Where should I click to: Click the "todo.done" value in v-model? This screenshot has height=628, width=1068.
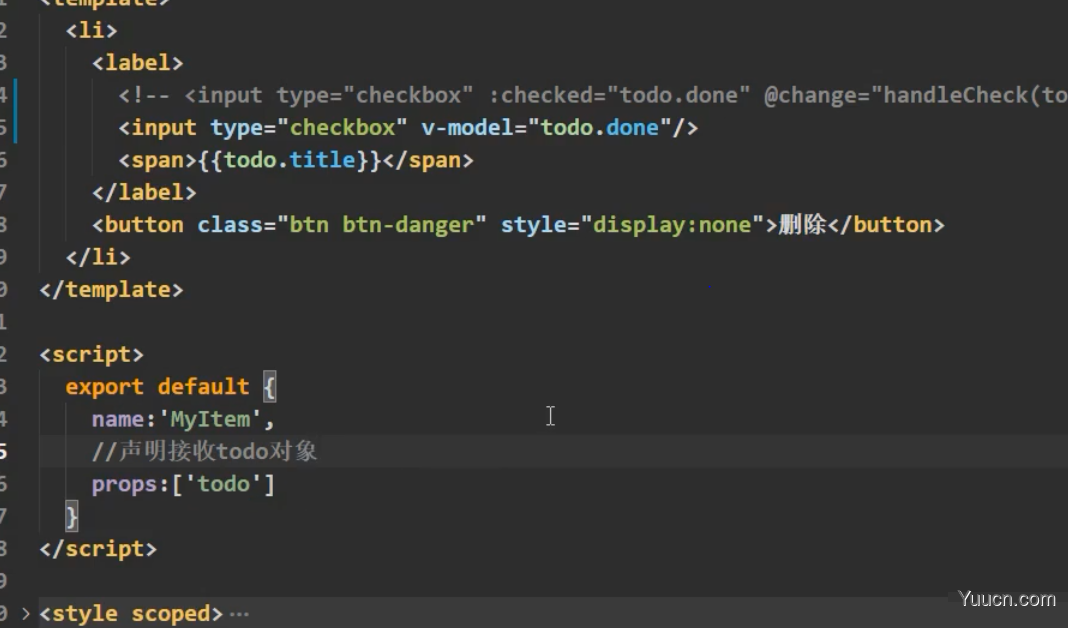pos(599,127)
